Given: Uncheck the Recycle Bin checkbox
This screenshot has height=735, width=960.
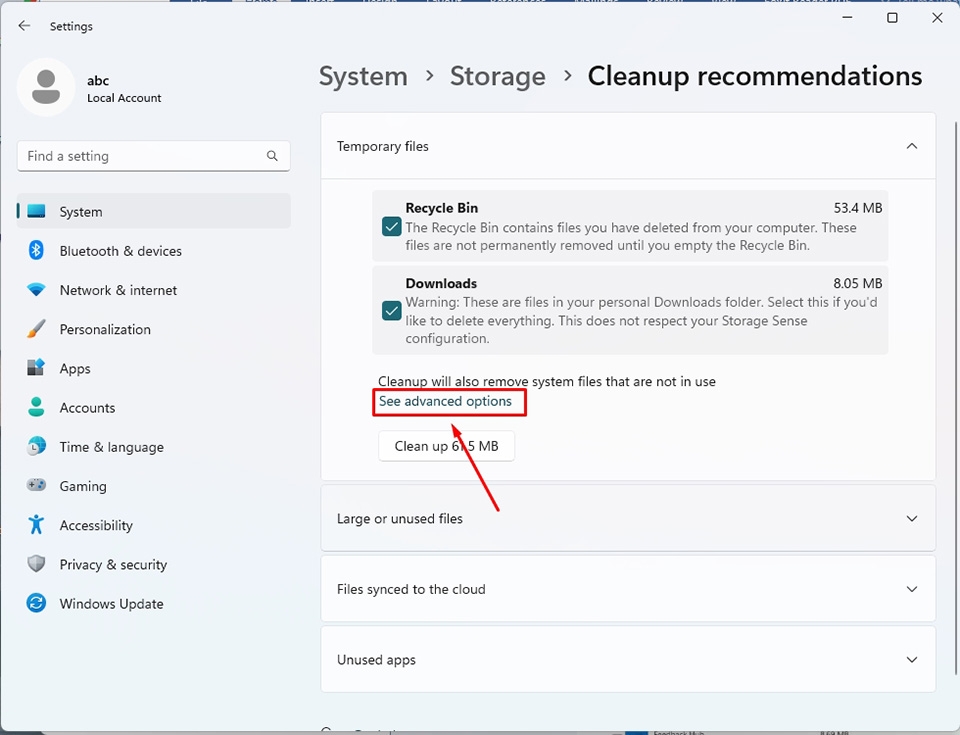Looking at the screenshot, I should [x=392, y=227].
